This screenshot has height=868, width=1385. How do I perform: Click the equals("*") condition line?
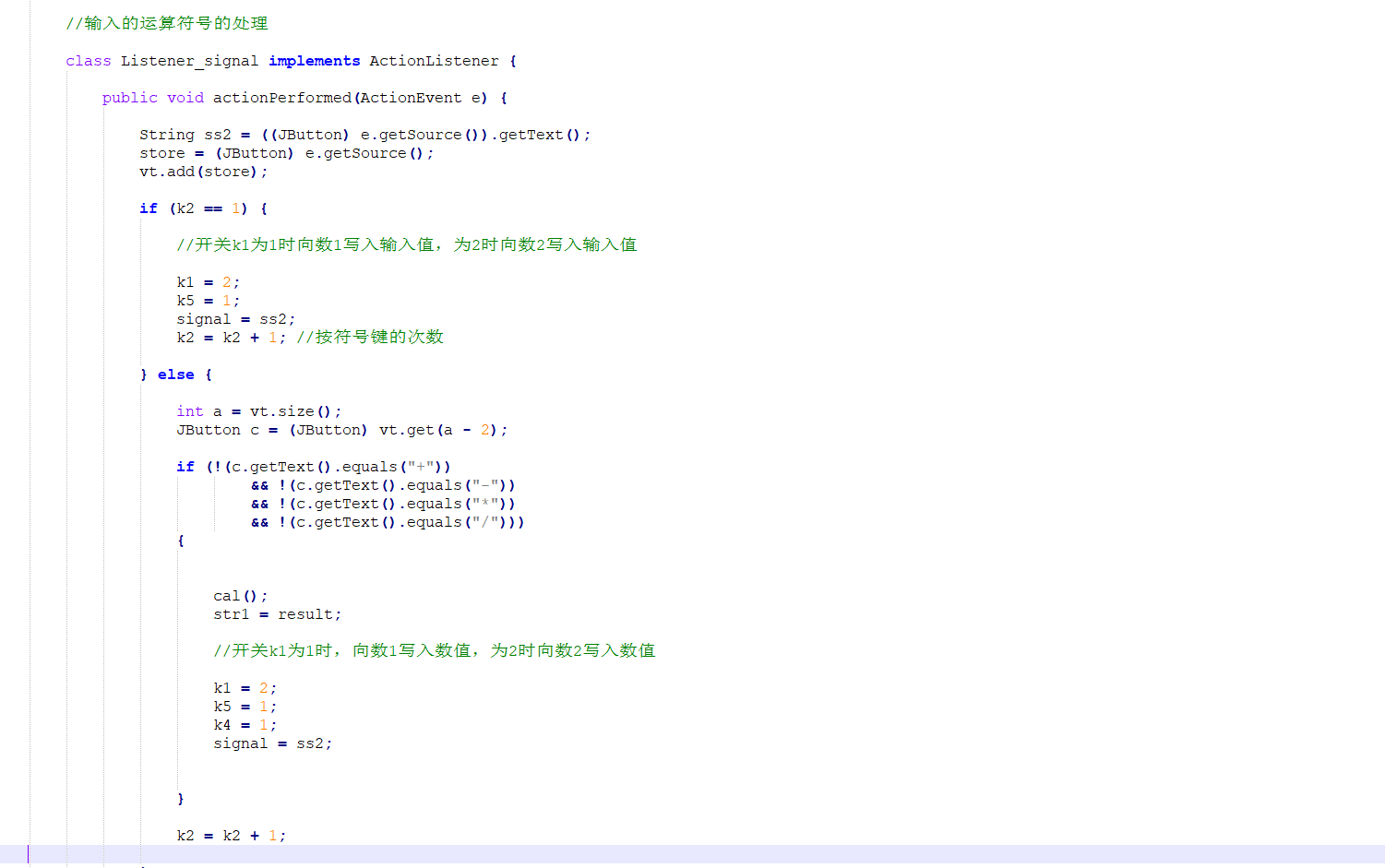coord(397,504)
